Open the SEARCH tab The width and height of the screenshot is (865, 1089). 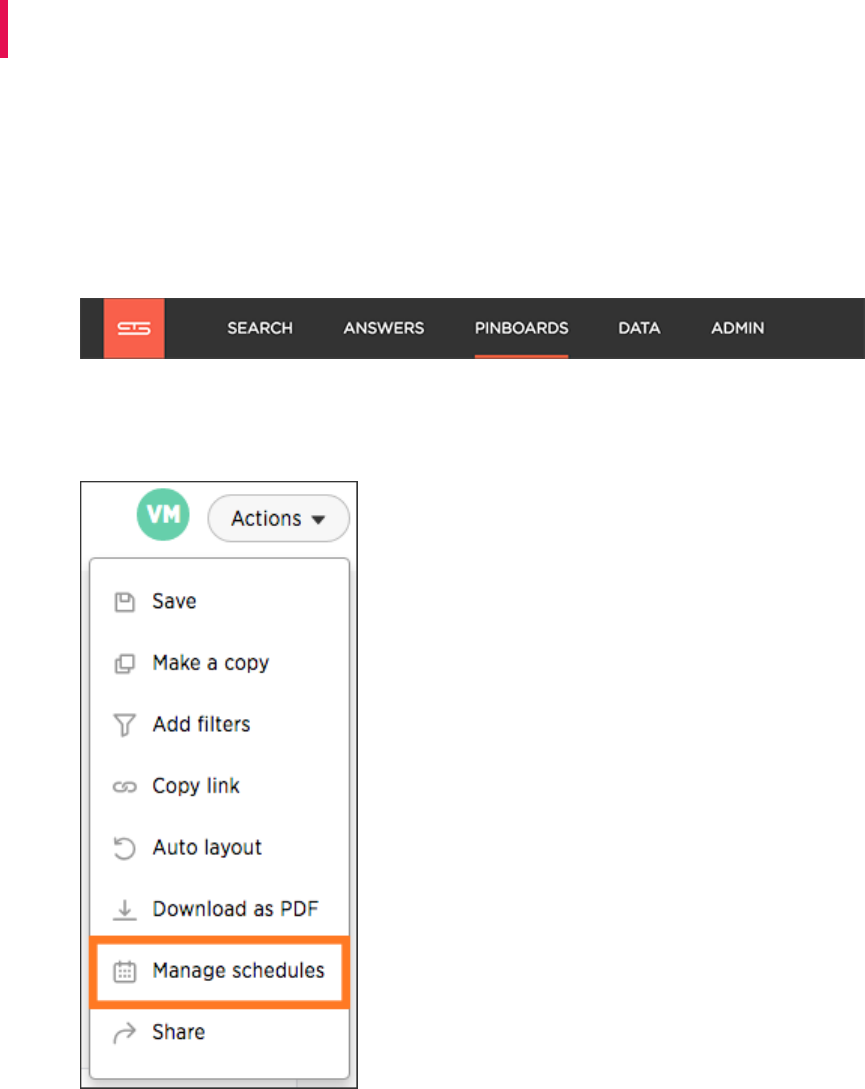(260, 329)
